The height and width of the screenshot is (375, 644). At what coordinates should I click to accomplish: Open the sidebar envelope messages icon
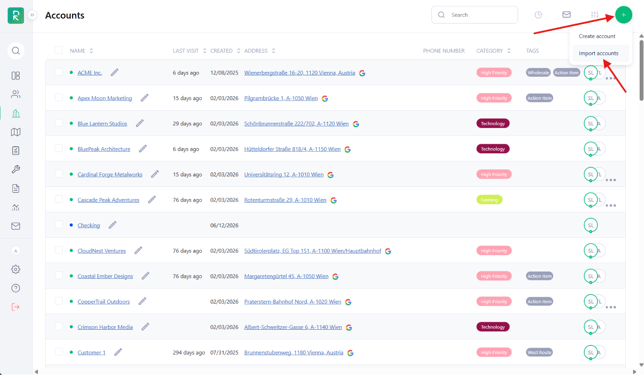(16, 226)
